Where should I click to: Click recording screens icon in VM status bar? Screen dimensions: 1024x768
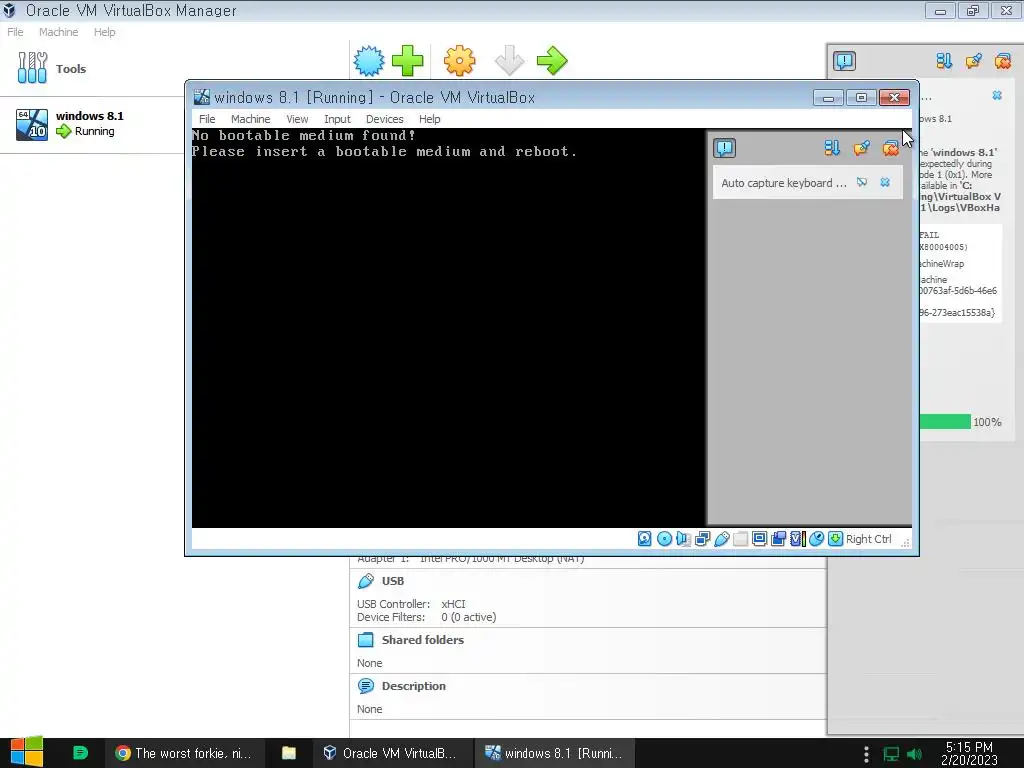[x=778, y=539]
